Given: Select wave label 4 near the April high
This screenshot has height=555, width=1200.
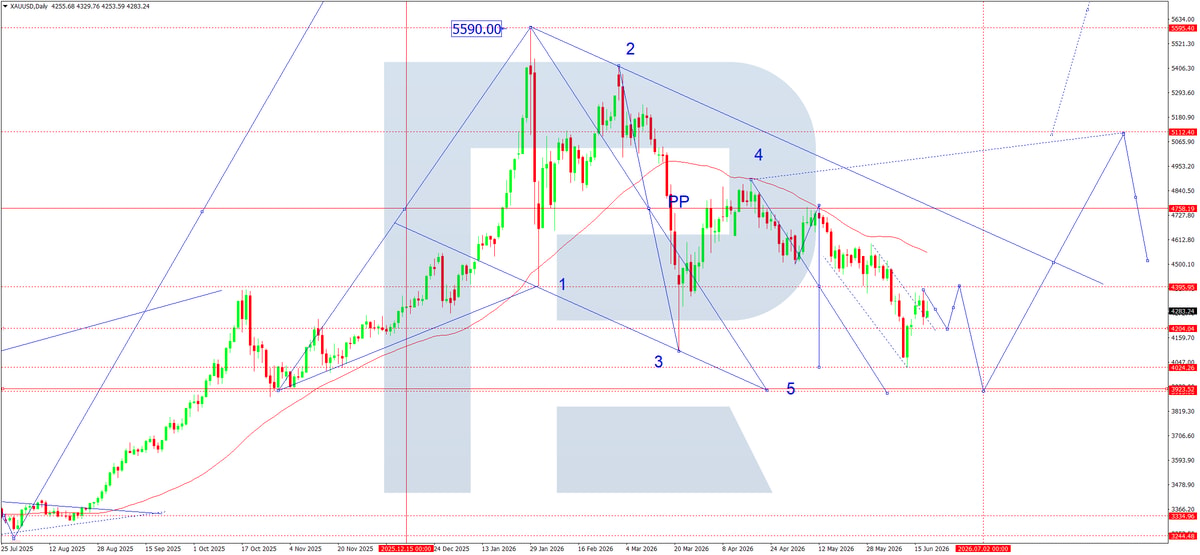Looking at the screenshot, I should [x=759, y=155].
